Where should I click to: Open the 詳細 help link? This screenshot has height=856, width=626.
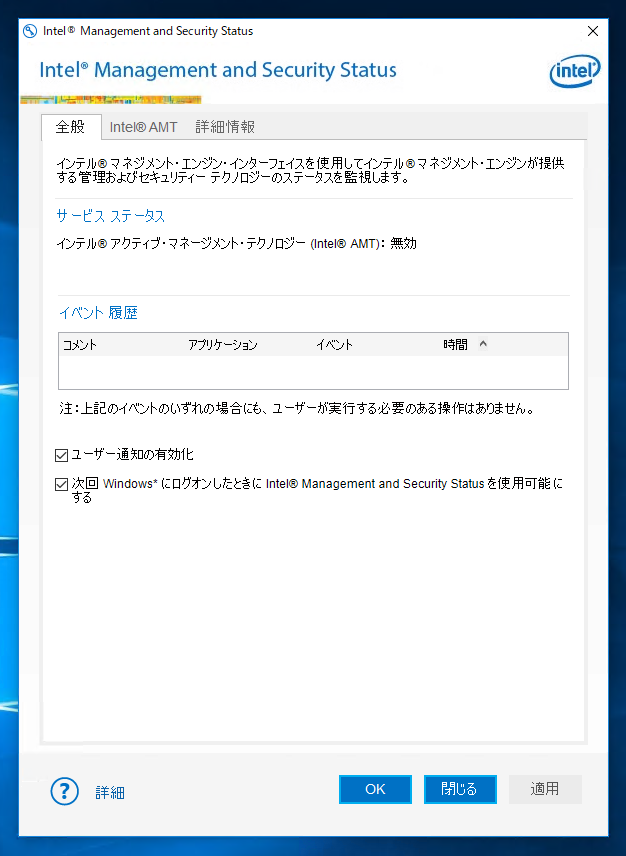click(x=110, y=792)
